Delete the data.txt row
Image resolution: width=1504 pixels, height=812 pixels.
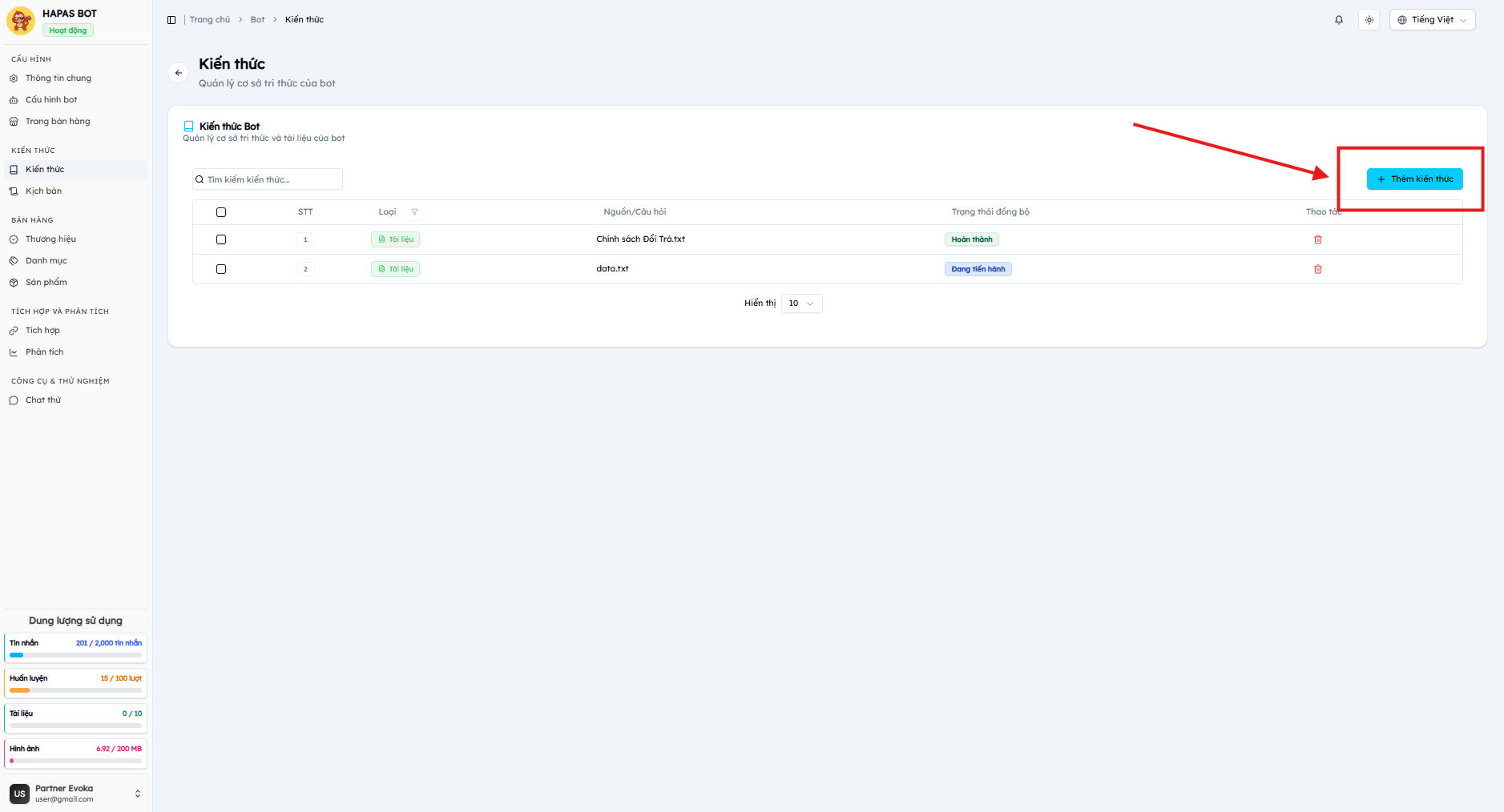point(1318,269)
